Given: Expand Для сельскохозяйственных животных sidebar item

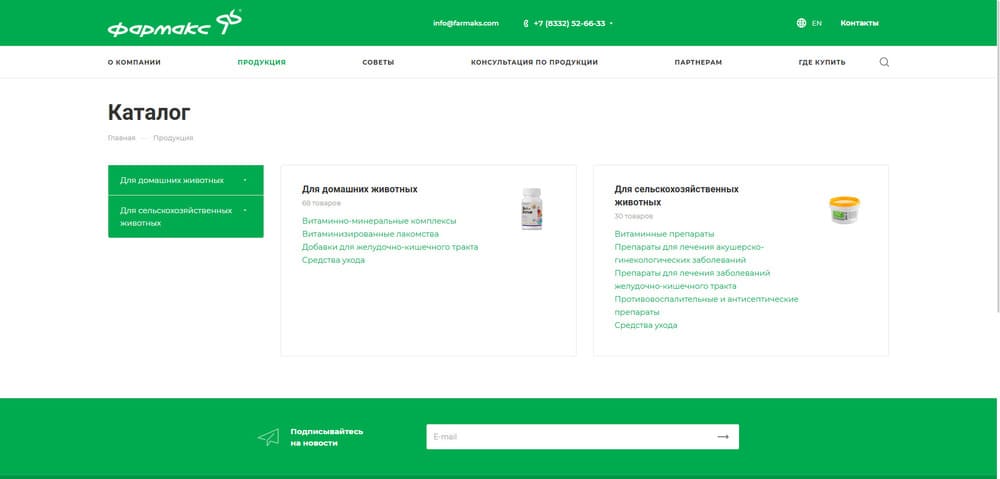Looking at the screenshot, I should coord(245,210).
